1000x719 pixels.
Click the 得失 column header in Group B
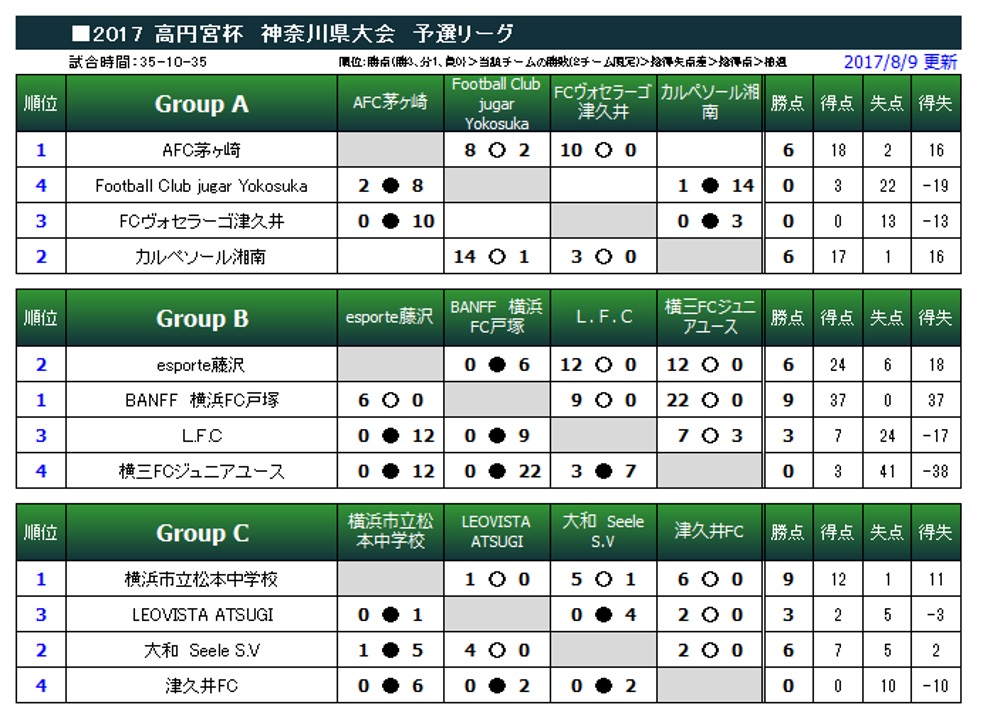tap(936, 318)
